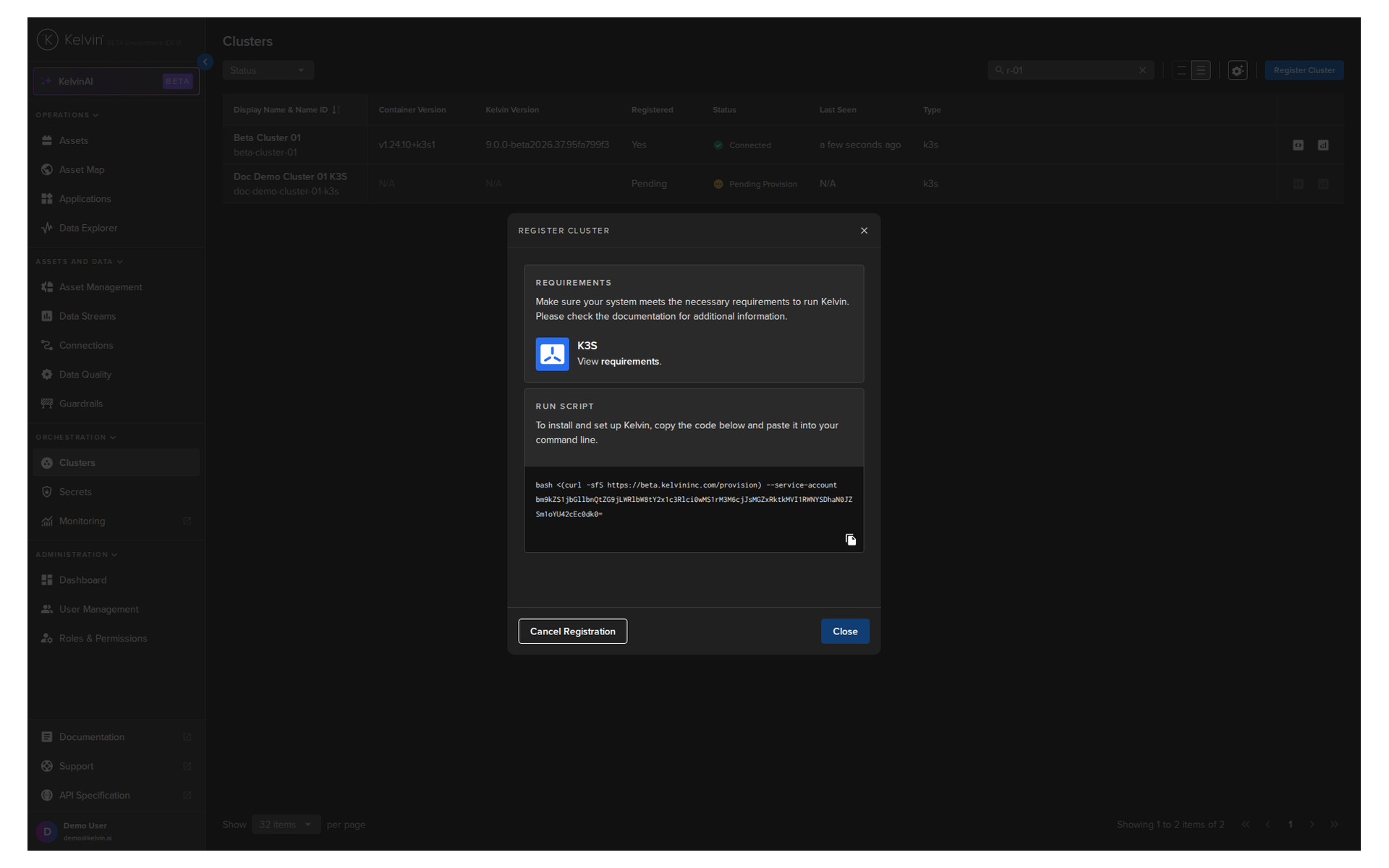Collapse the left sidebar panel

pyautogui.click(x=205, y=62)
